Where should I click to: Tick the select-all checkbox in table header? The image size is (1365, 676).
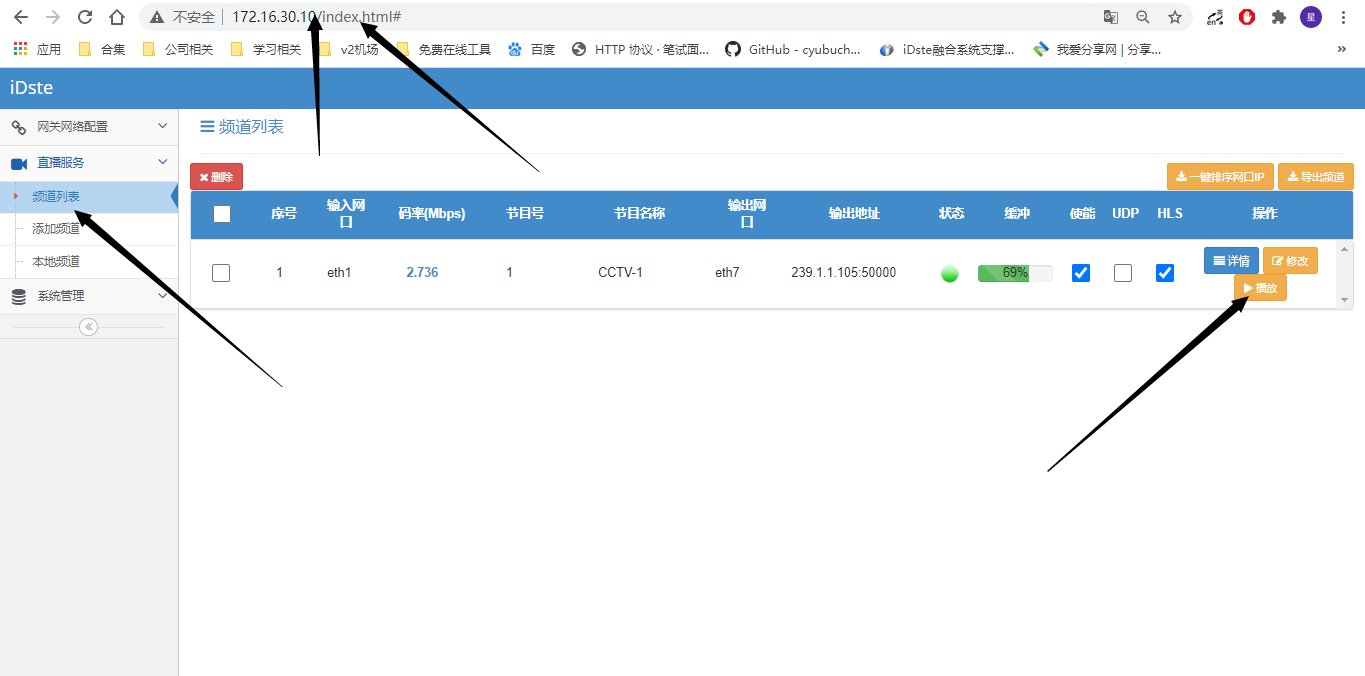point(222,214)
